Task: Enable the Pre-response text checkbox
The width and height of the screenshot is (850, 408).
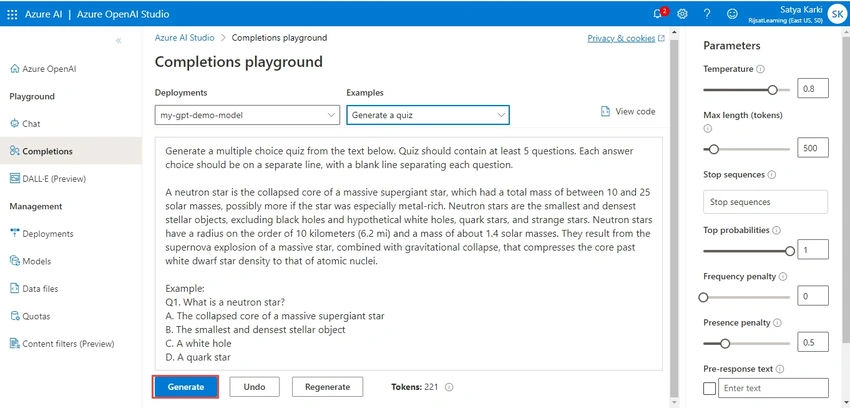Action: pyautogui.click(x=709, y=388)
